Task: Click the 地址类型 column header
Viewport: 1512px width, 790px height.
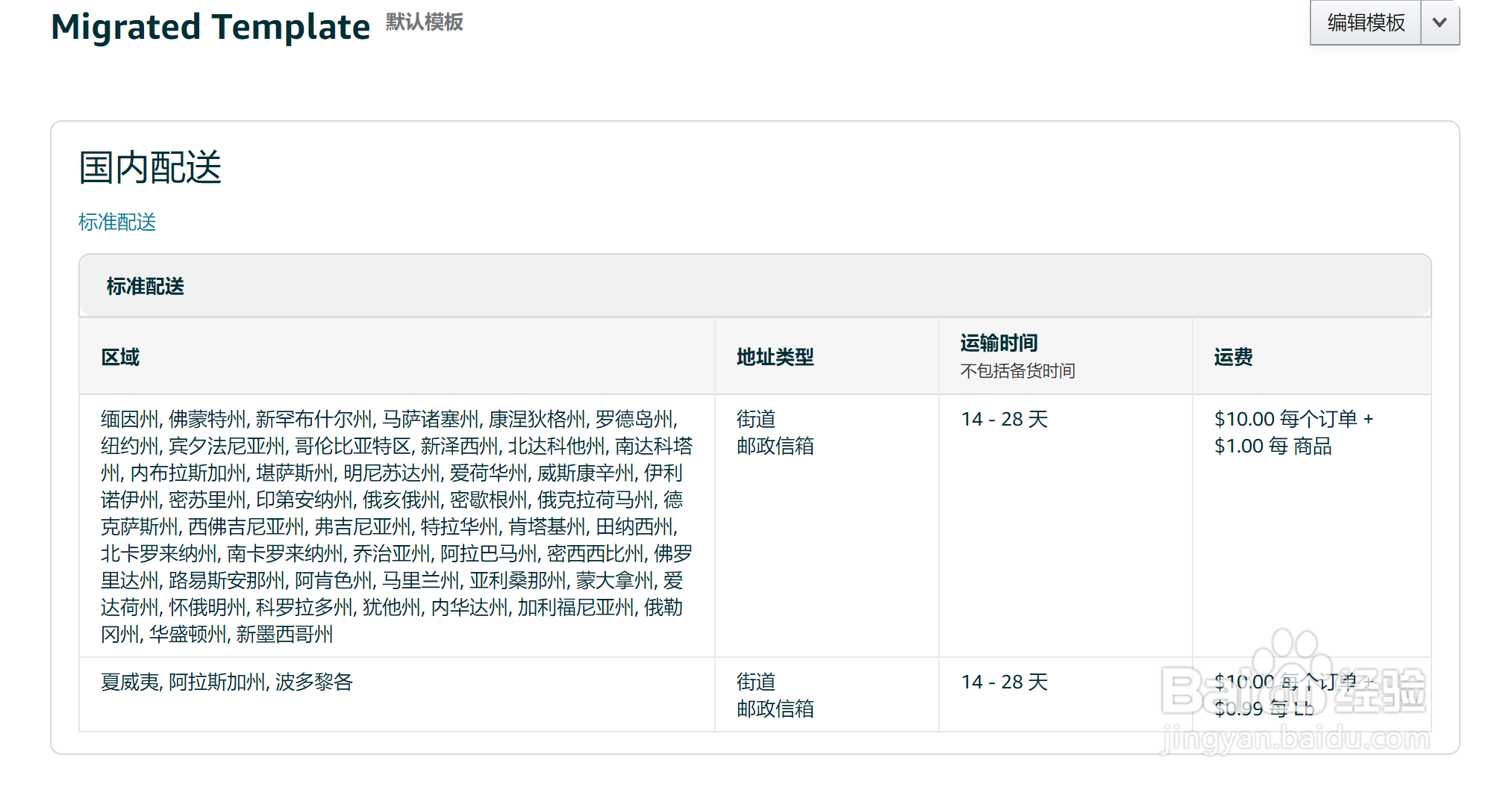Action: pyautogui.click(x=775, y=357)
